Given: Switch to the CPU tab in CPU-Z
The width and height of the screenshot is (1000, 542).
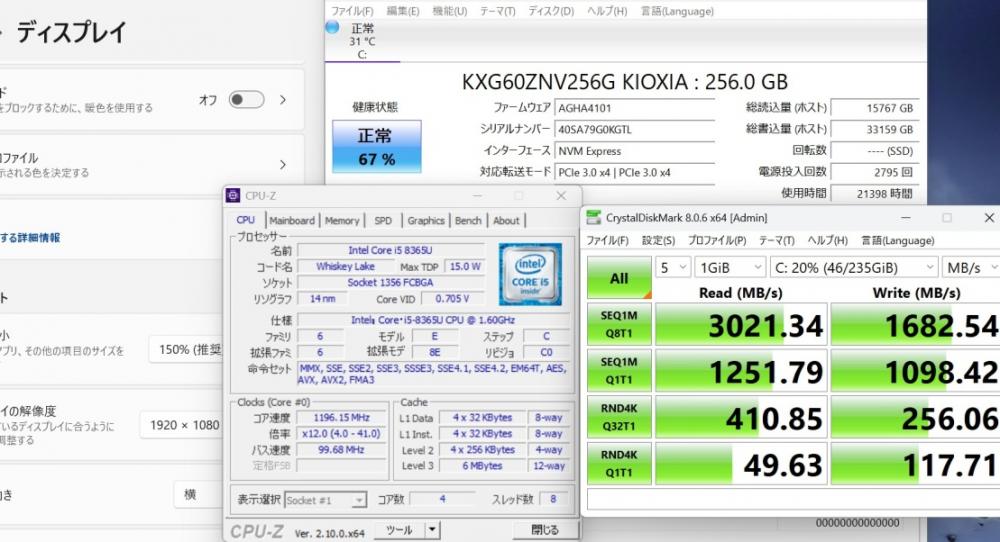Looking at the screenshot, I should click(246, 220).
